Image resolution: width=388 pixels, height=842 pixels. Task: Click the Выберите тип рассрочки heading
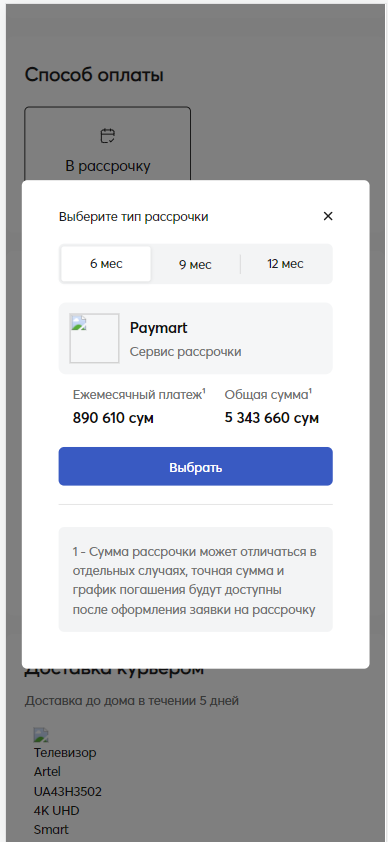pos(134,217)
